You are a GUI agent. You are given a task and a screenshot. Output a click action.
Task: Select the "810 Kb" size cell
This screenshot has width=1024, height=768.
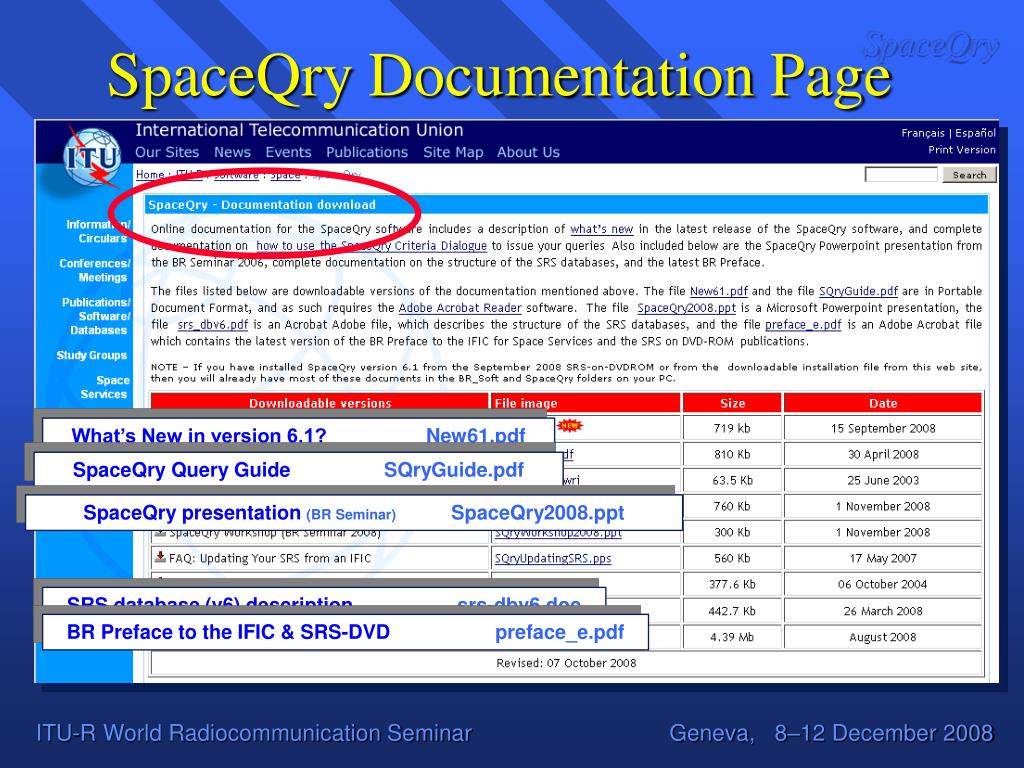pos(732,455)
